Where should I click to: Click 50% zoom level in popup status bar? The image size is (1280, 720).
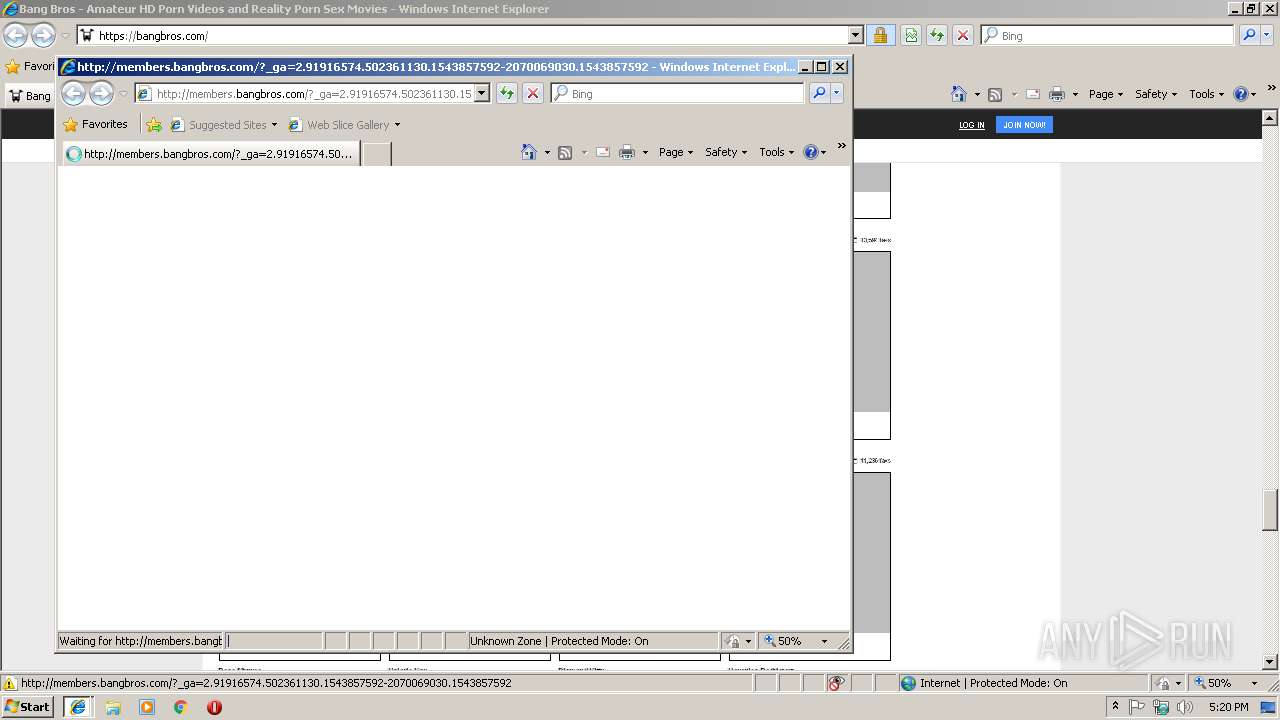(790, 641)
